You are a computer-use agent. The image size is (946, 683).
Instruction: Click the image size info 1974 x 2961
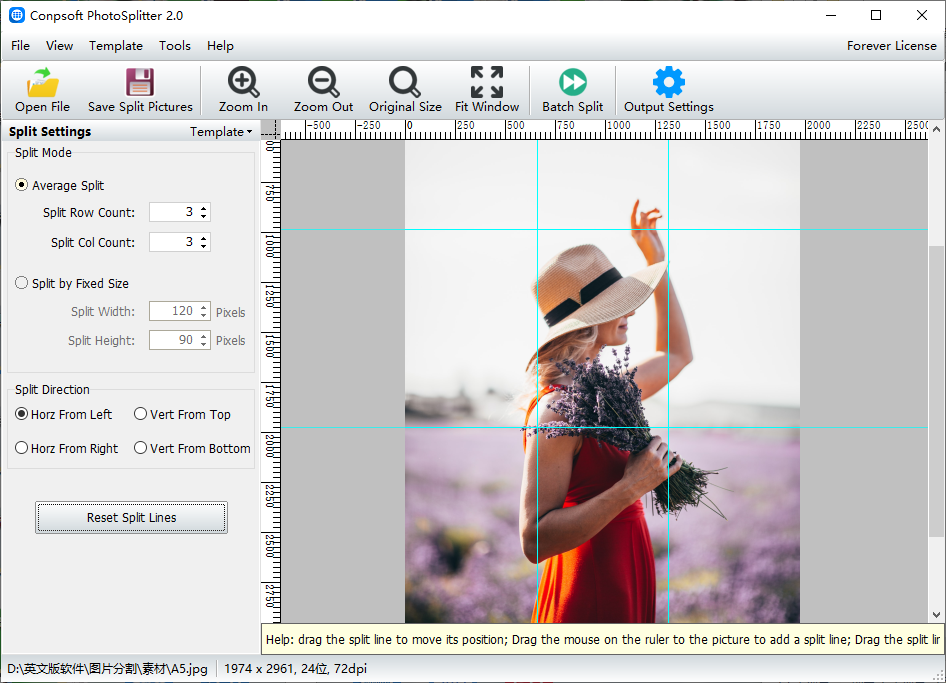[x=296, y=669]
